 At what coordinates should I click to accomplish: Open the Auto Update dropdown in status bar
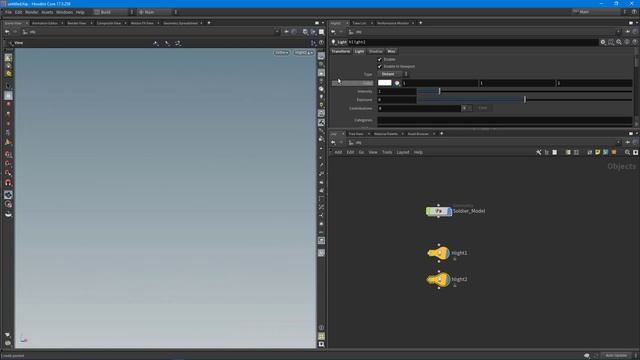[x=619, y=356]
